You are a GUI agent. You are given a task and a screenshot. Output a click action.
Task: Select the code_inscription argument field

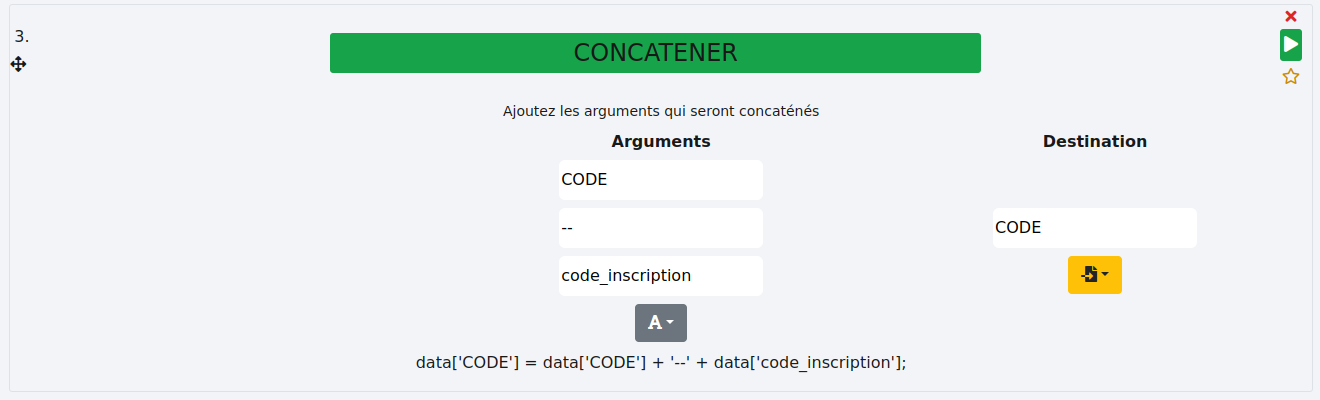pyautogui.click(x=660, y=276)
